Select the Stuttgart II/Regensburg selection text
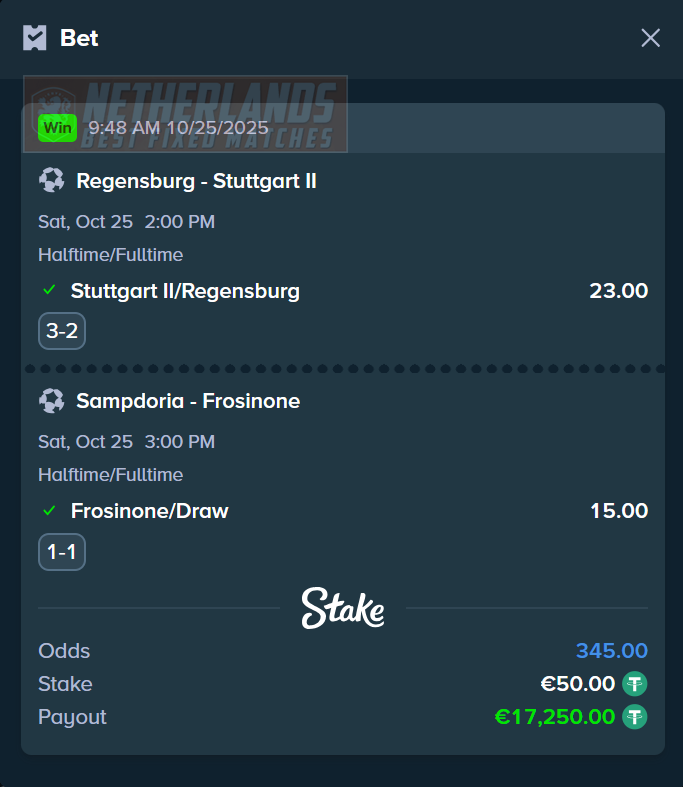The image size is (683, 787). pyautogui.click(x=185, y=291)
